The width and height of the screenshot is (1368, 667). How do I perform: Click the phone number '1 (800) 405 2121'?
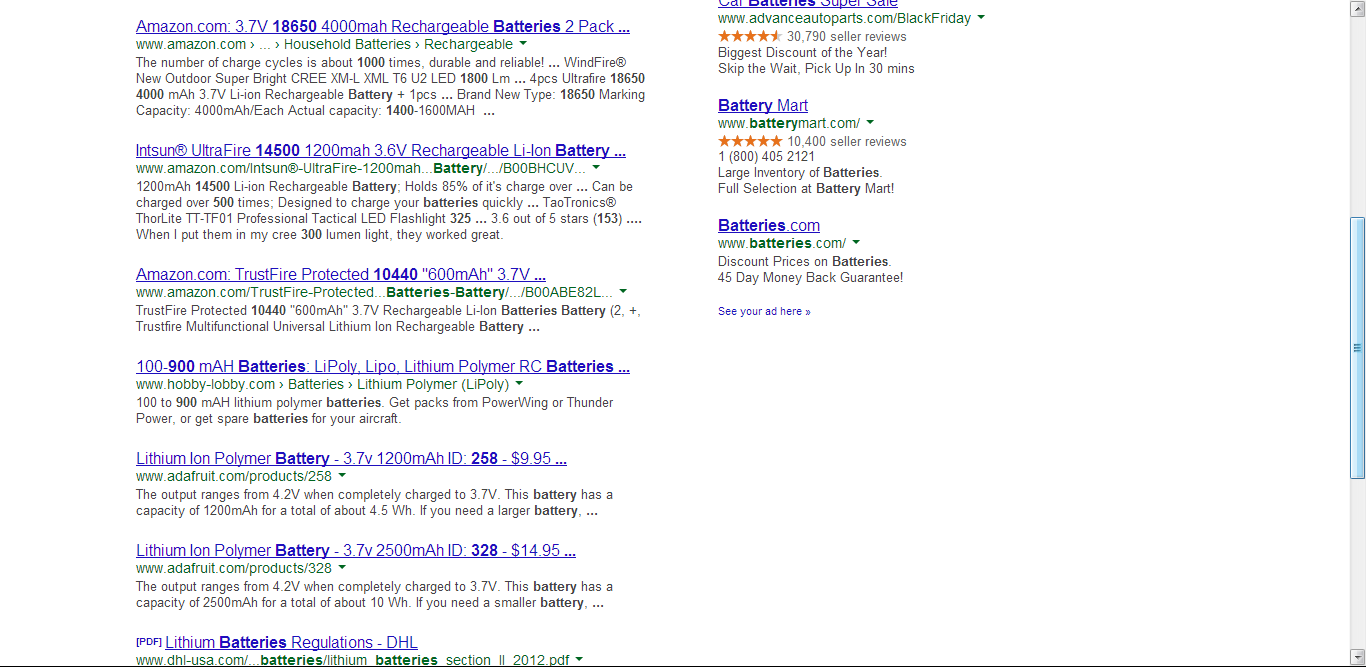[x=766, y=157]
